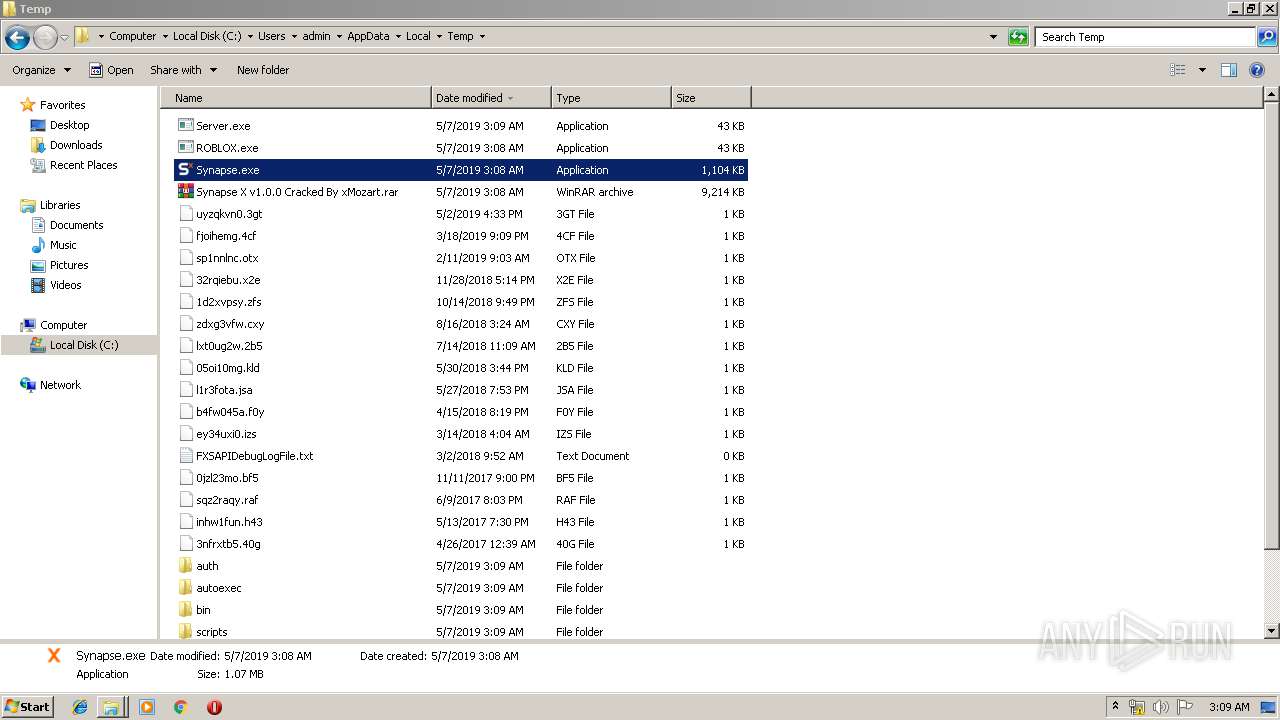This screenshot has width=1280, height=720.
Task: Open Downloads in the Favorites list
Action: pyautogui.click(x=76, y=145)
